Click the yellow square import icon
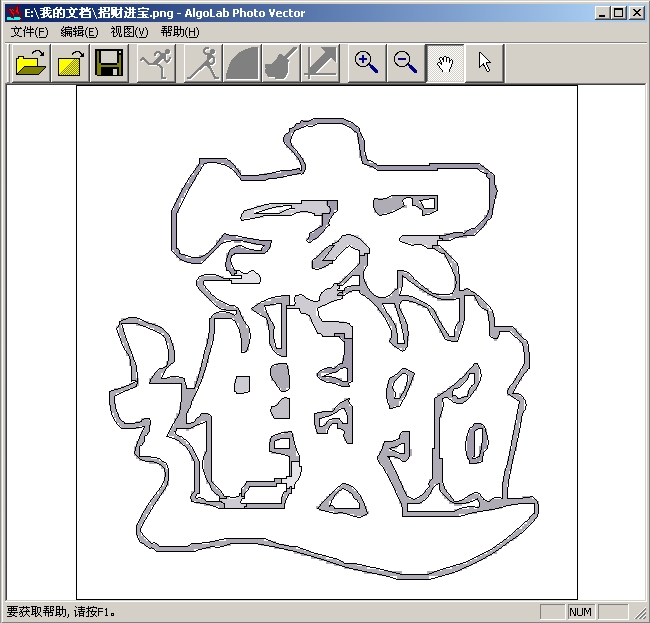The width and height of the screenshot is (650, 623). point(70,64)
